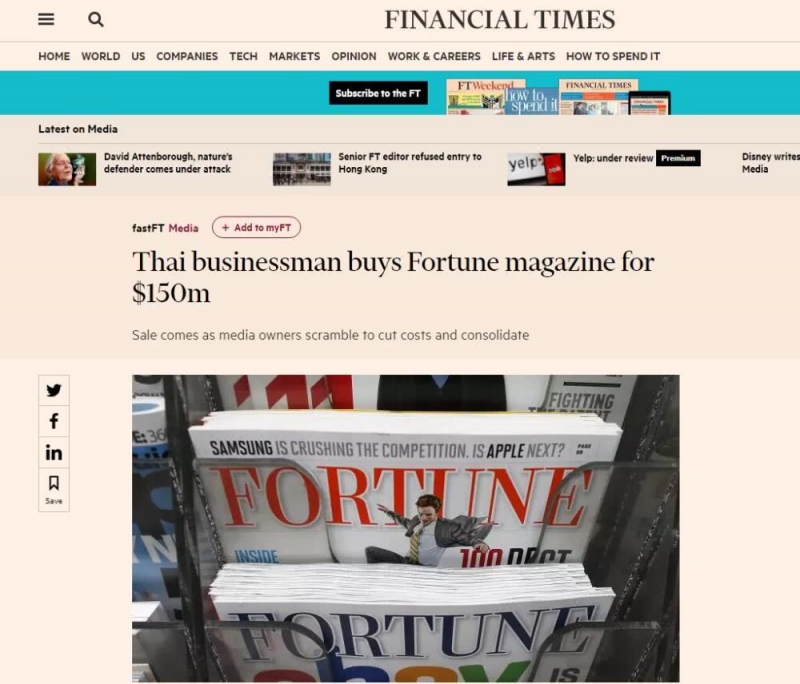
Task: Go to the Companies section
Action: [187, 57]
